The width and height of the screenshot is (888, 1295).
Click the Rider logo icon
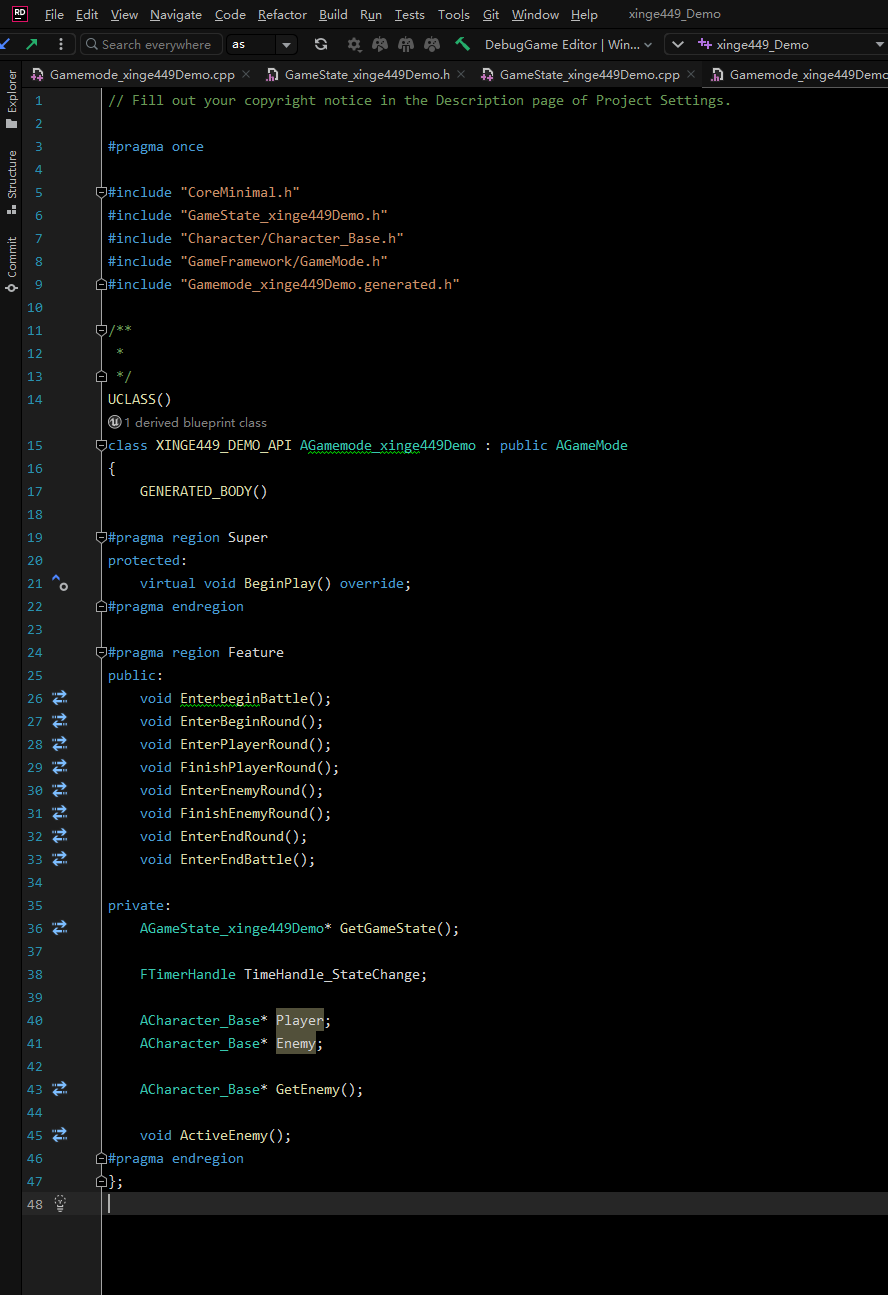pyautogui.click(x=19, y=14)
